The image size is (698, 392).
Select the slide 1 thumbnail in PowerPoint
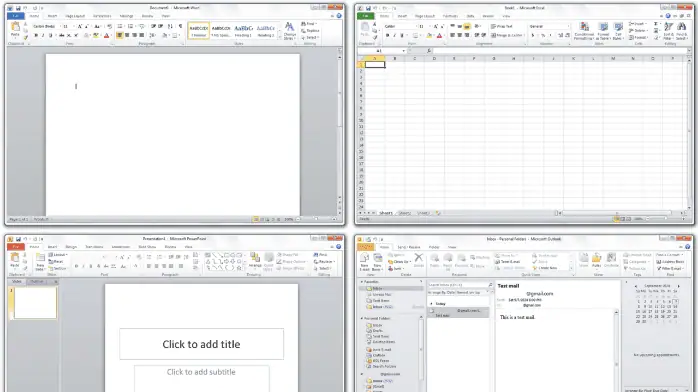pos(35,303)
